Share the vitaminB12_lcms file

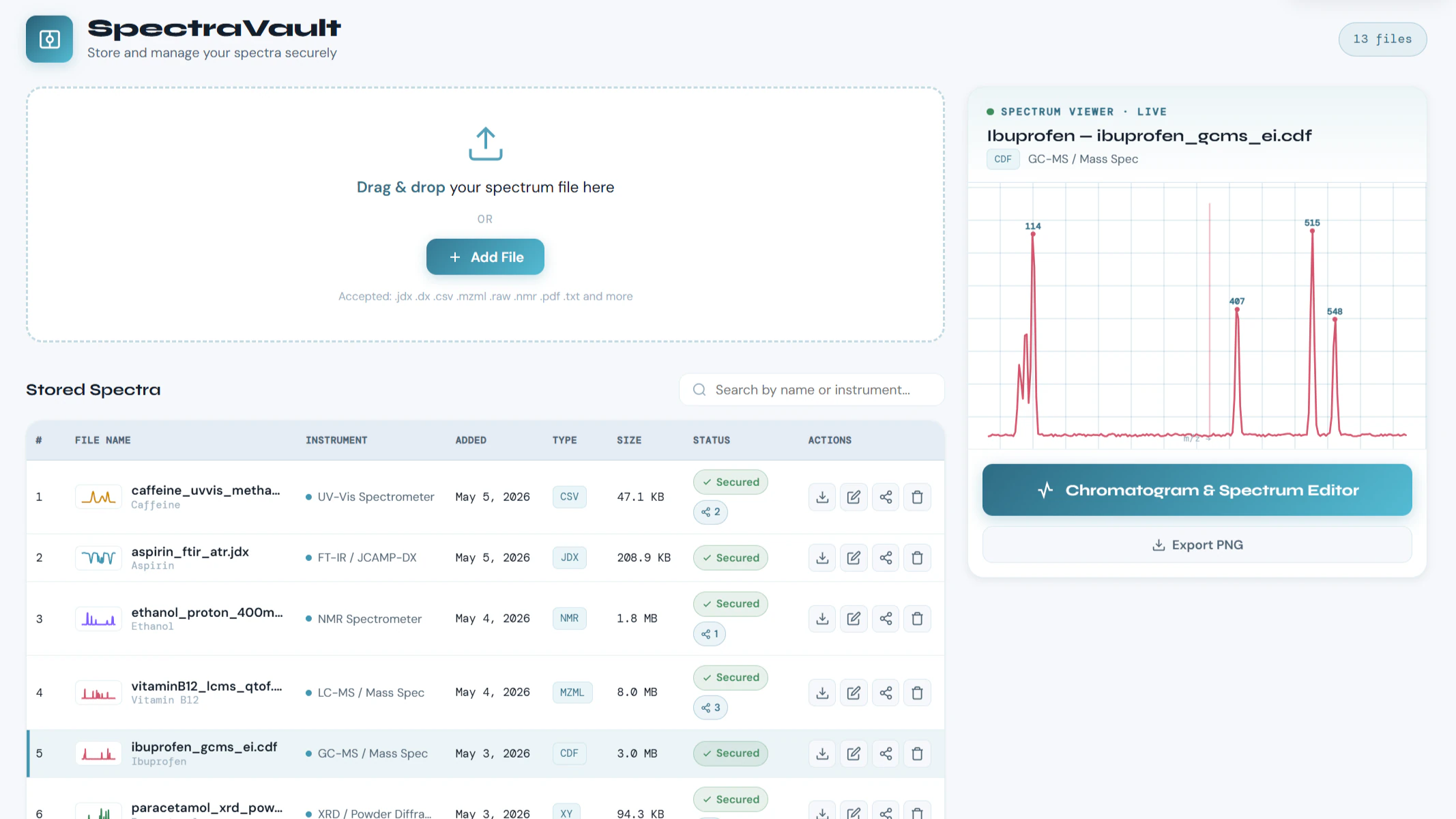click(886, 693)
